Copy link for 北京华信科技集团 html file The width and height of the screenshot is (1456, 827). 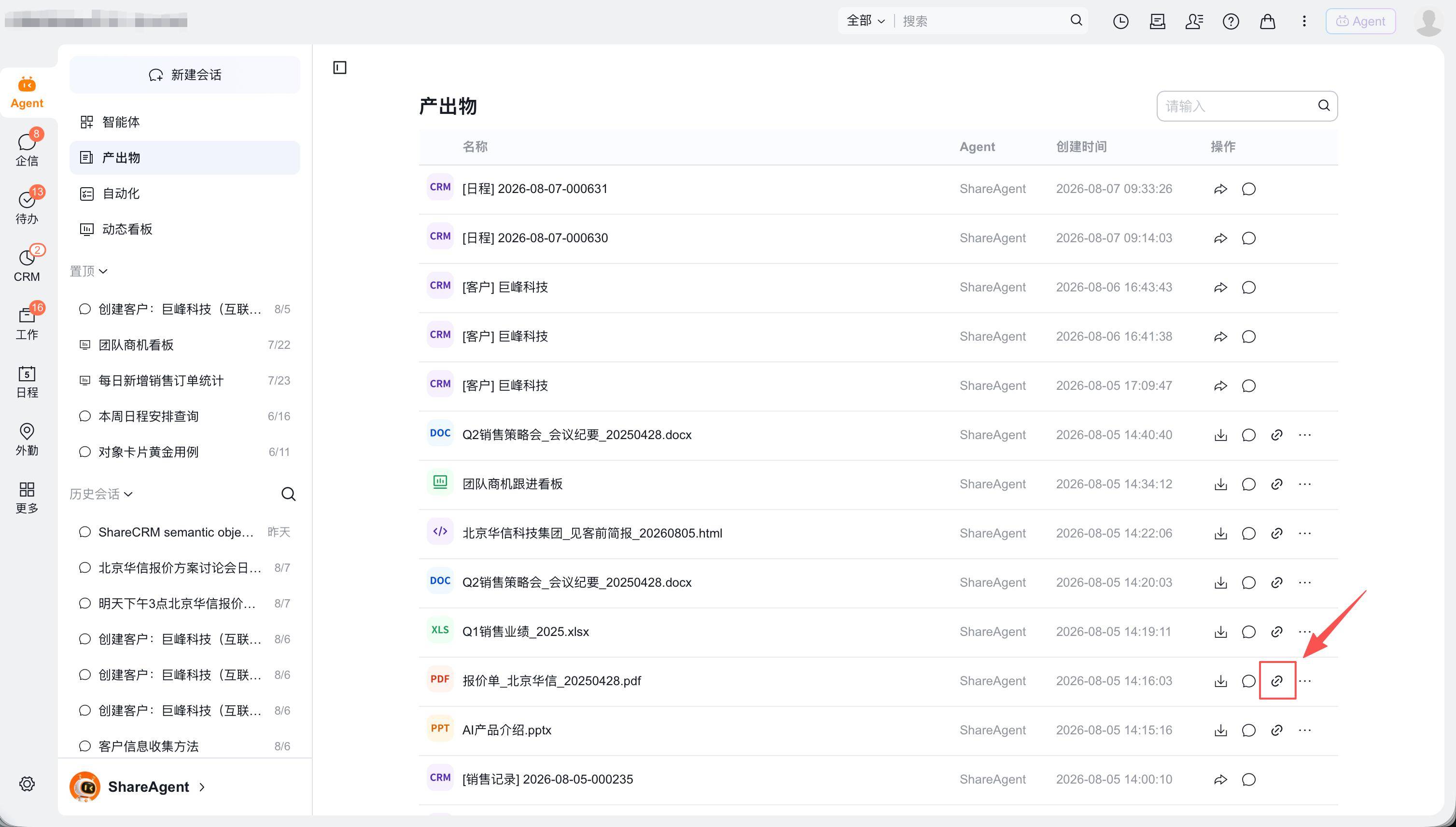tap(1276, 533)
